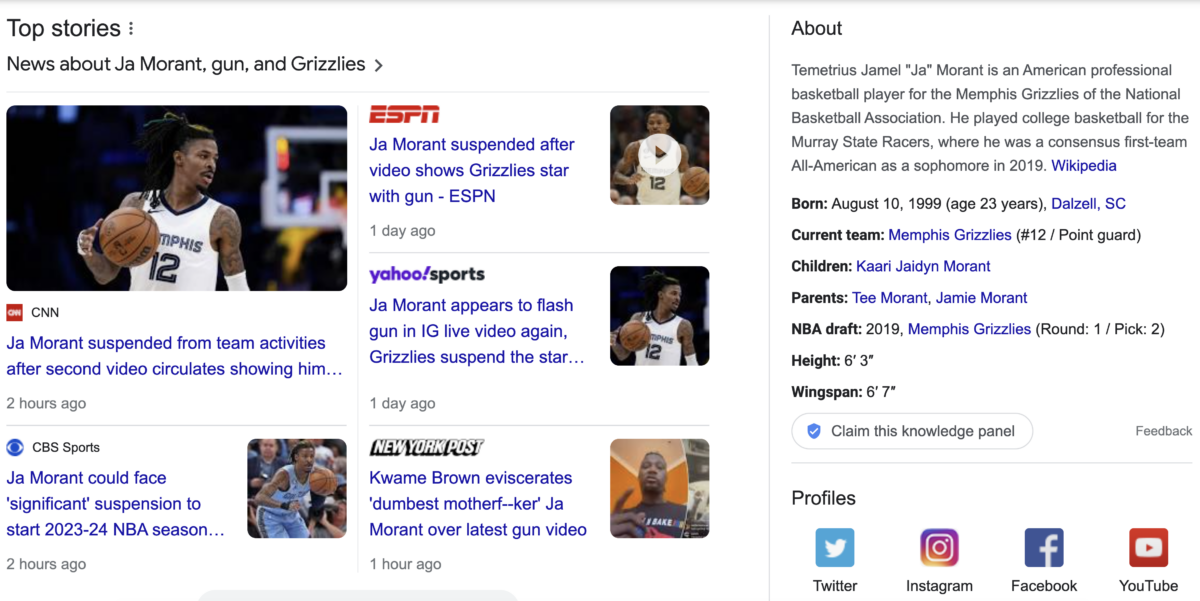The height and width of the screenshot is (601, 1200).
Task: Click 'Claim this knowledge panel' button
Action: pos(912,431)
